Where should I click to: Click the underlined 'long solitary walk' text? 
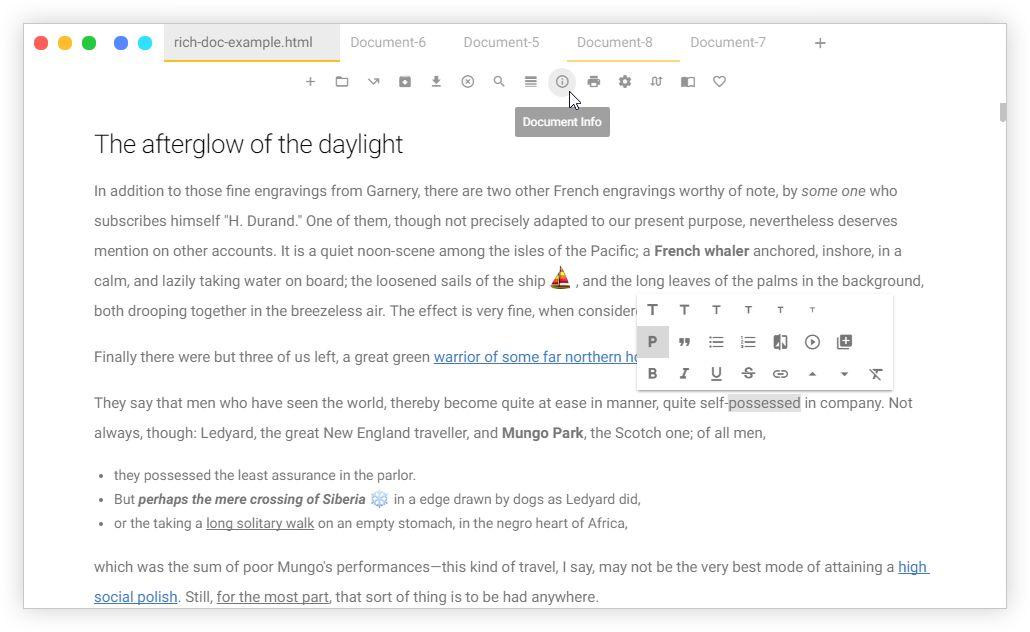click(x=260, y=523)
